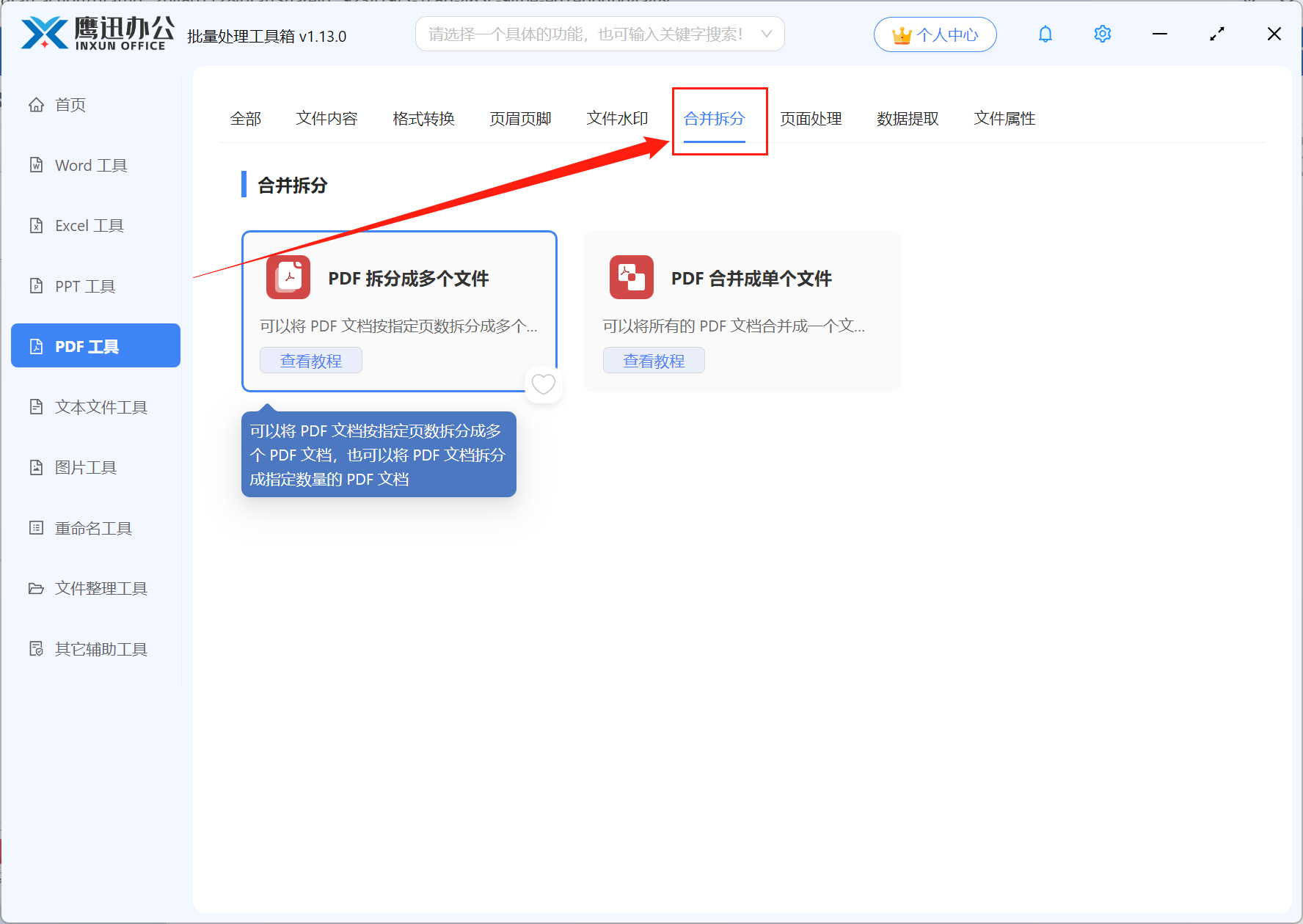Switch to the 页面处理 tab
Viewport: 1303px width, 924px height.
click(811, 119)
